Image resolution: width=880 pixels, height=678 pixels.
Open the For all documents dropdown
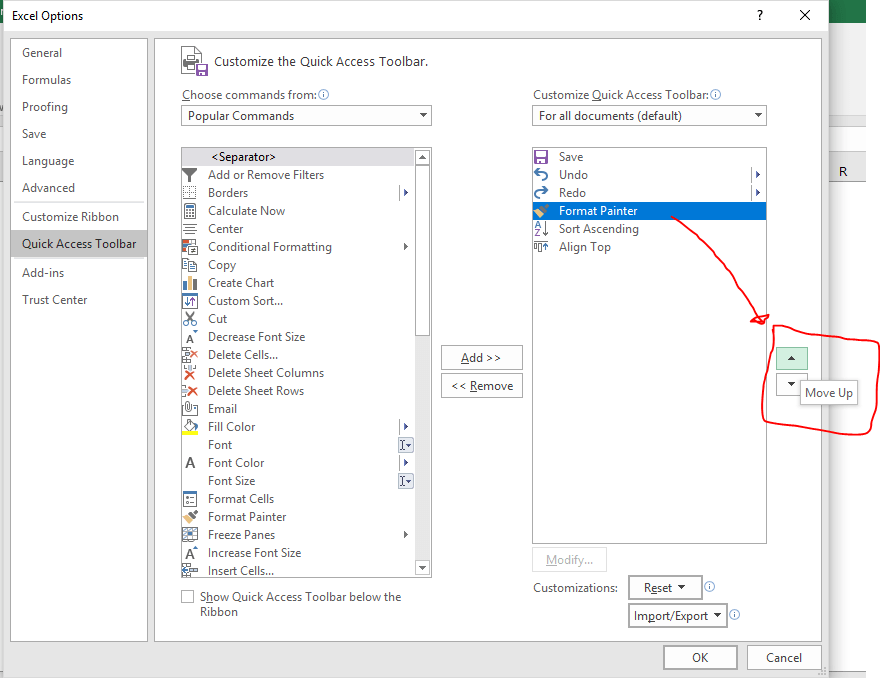click(649, 116)
